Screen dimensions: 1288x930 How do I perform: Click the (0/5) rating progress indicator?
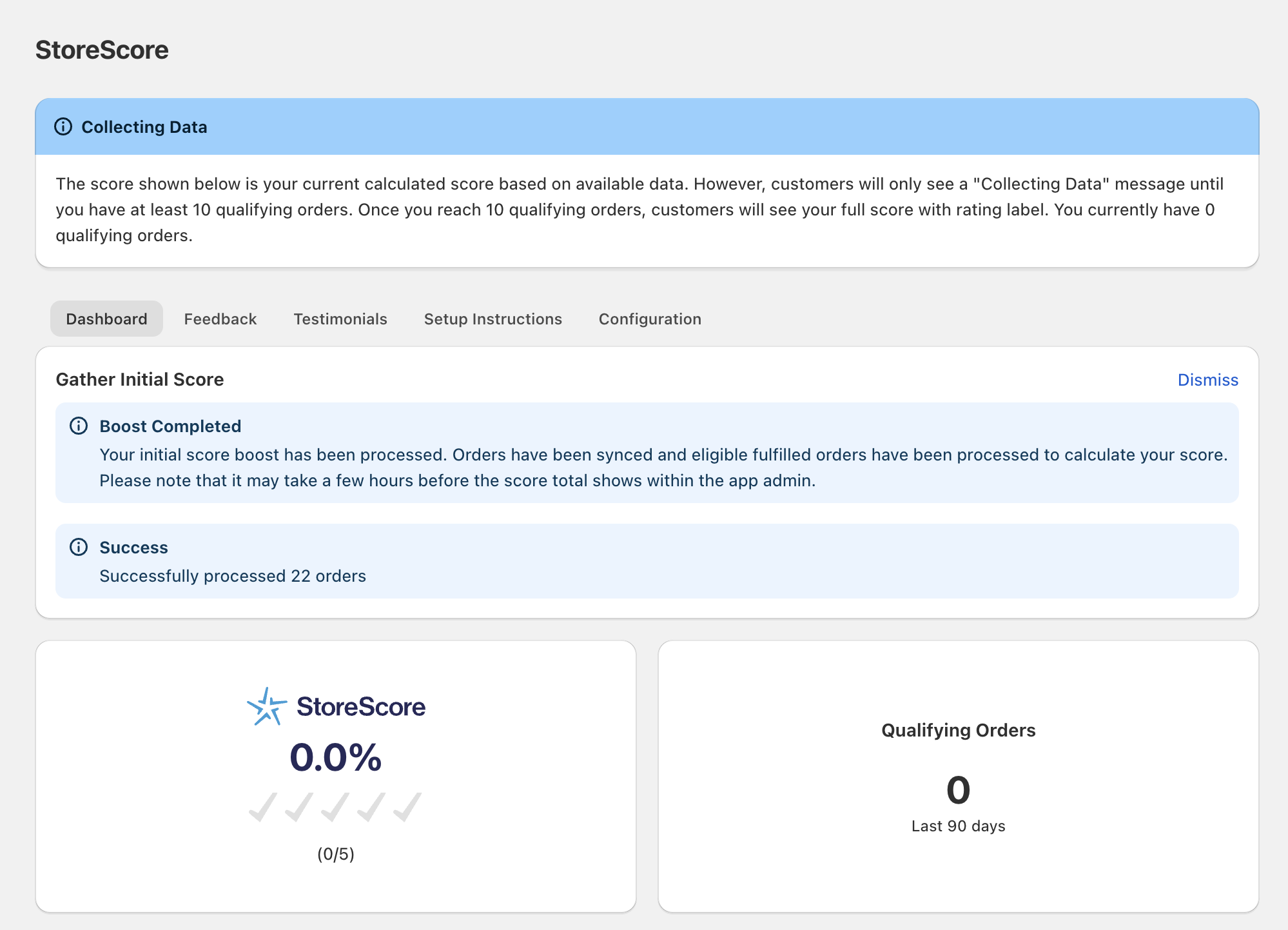click(x=336, y=854)
